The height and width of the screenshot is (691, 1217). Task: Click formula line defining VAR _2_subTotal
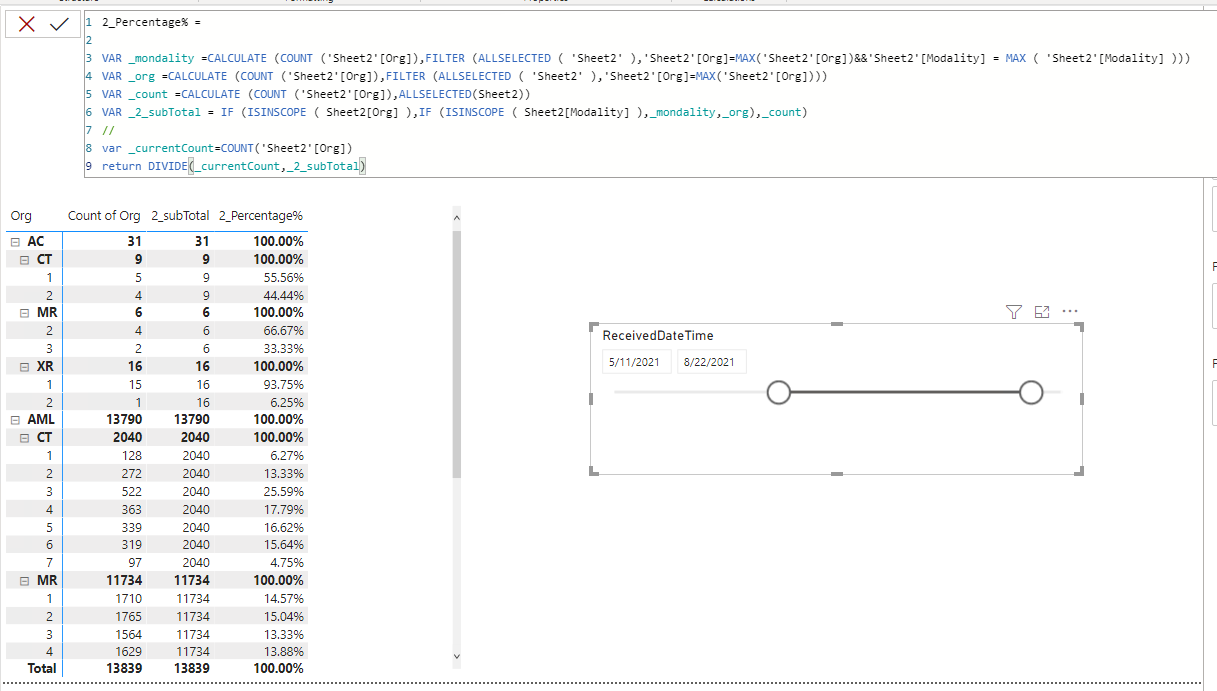[454, 112]
